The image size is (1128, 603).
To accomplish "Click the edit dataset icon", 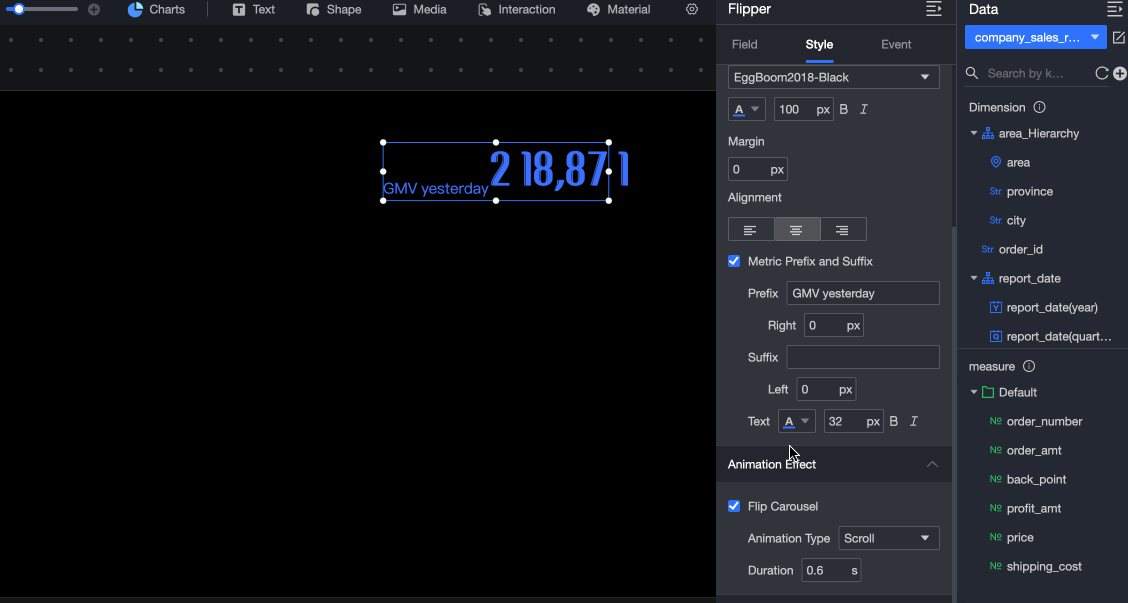I will coord(1119,37).
